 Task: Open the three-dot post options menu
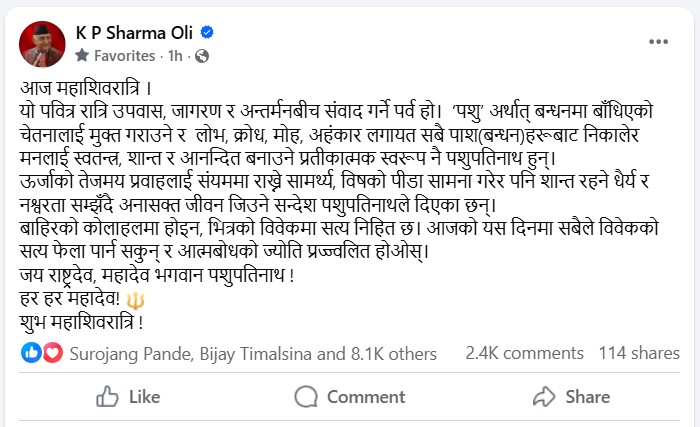pyautogui.click(x=658, y=42)
